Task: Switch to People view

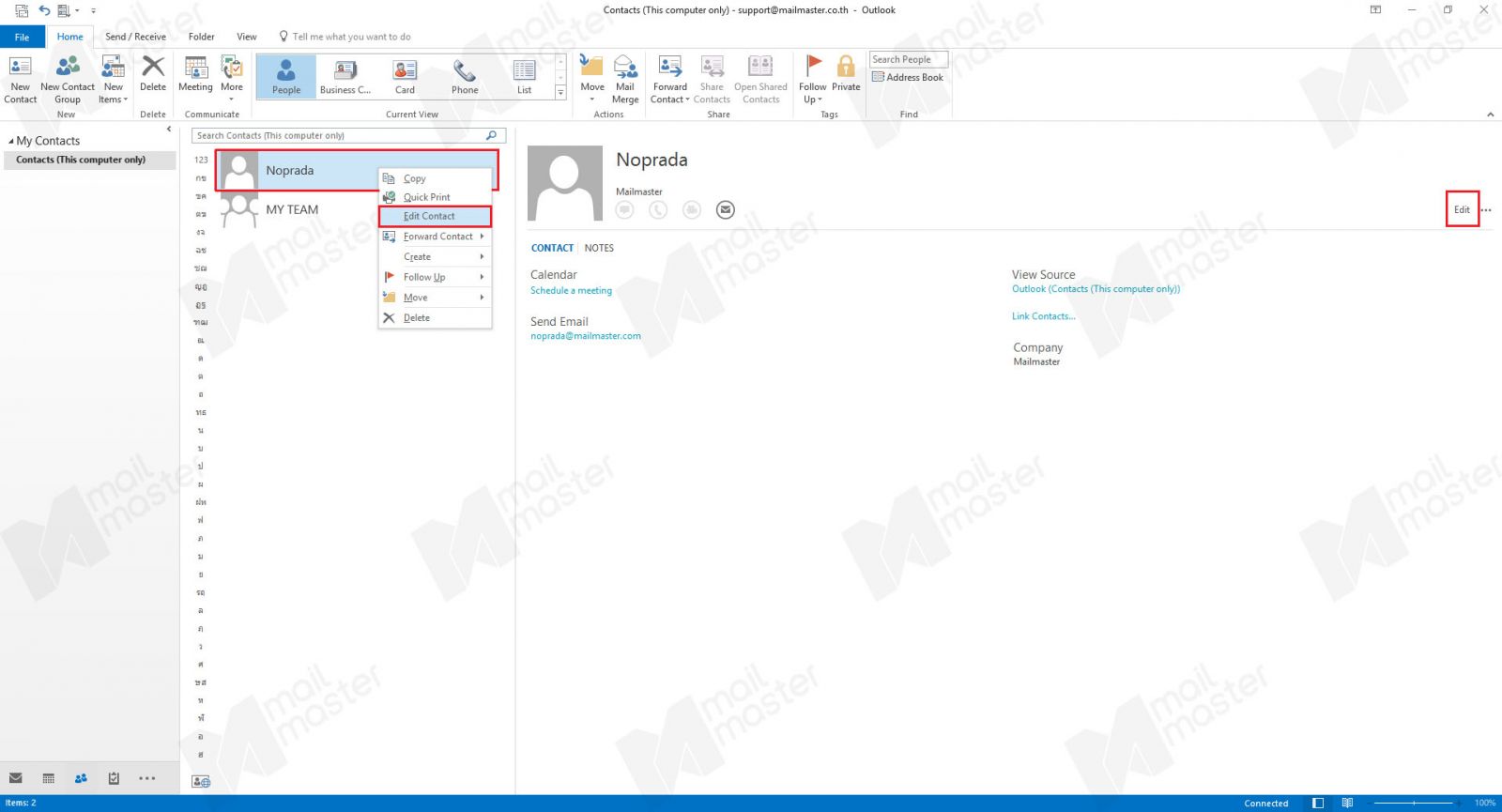Action: (x=286, y=76)
